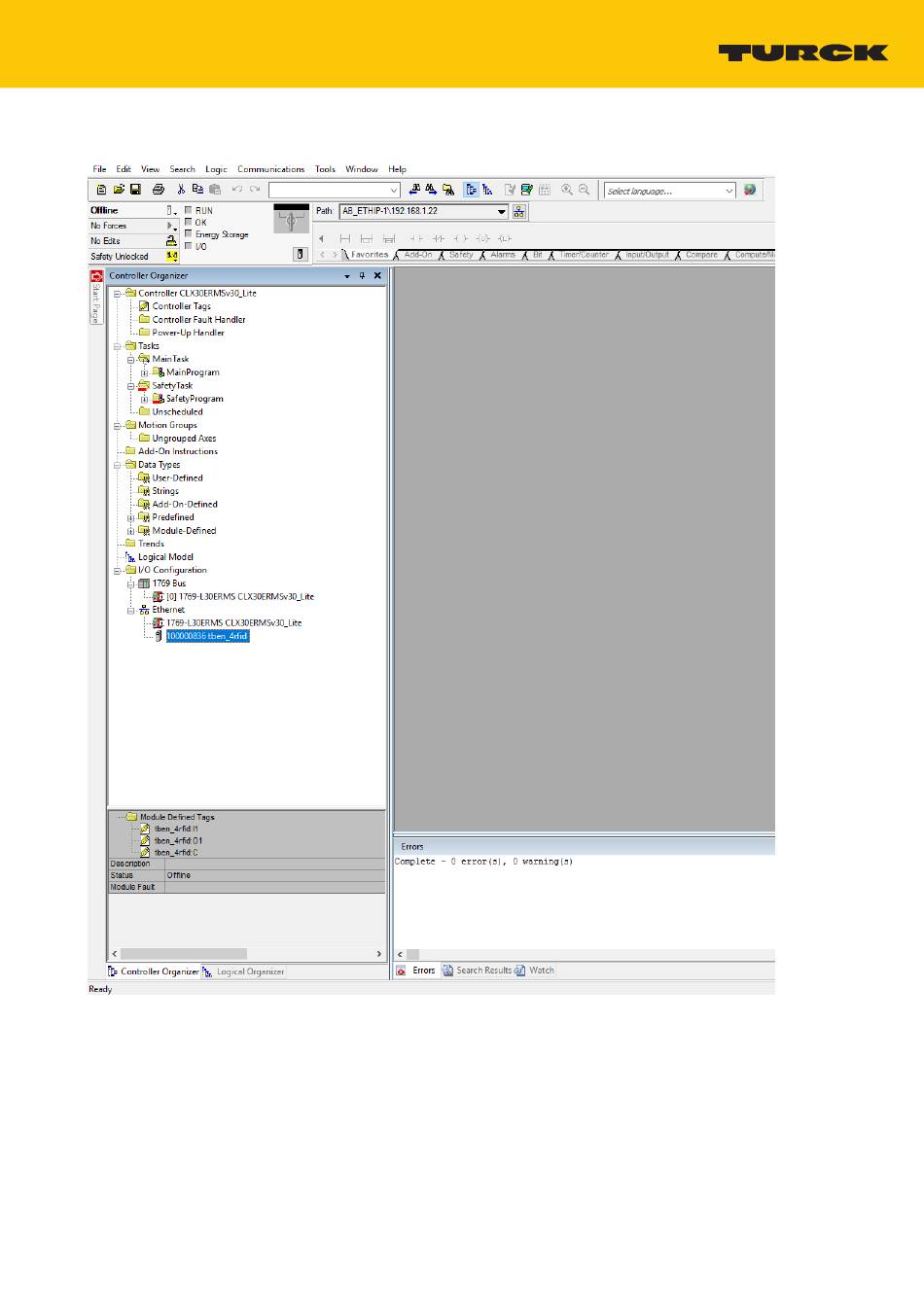The height and width of the screenshot is (1307, 924).
Task: Open the Path dropdown list
Action: click(502, 212)
